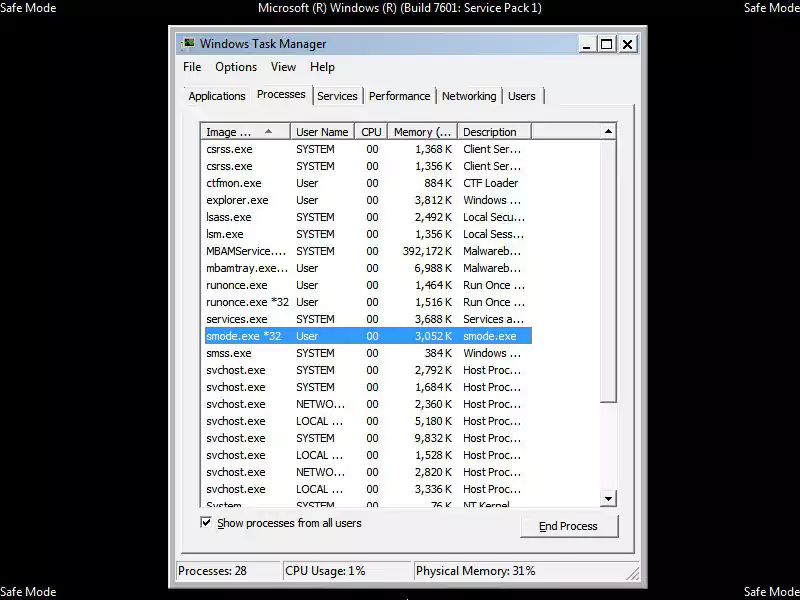The image size is (800, 600).
Task: Select the lsm.exe process row
Action: coord(366,234)
